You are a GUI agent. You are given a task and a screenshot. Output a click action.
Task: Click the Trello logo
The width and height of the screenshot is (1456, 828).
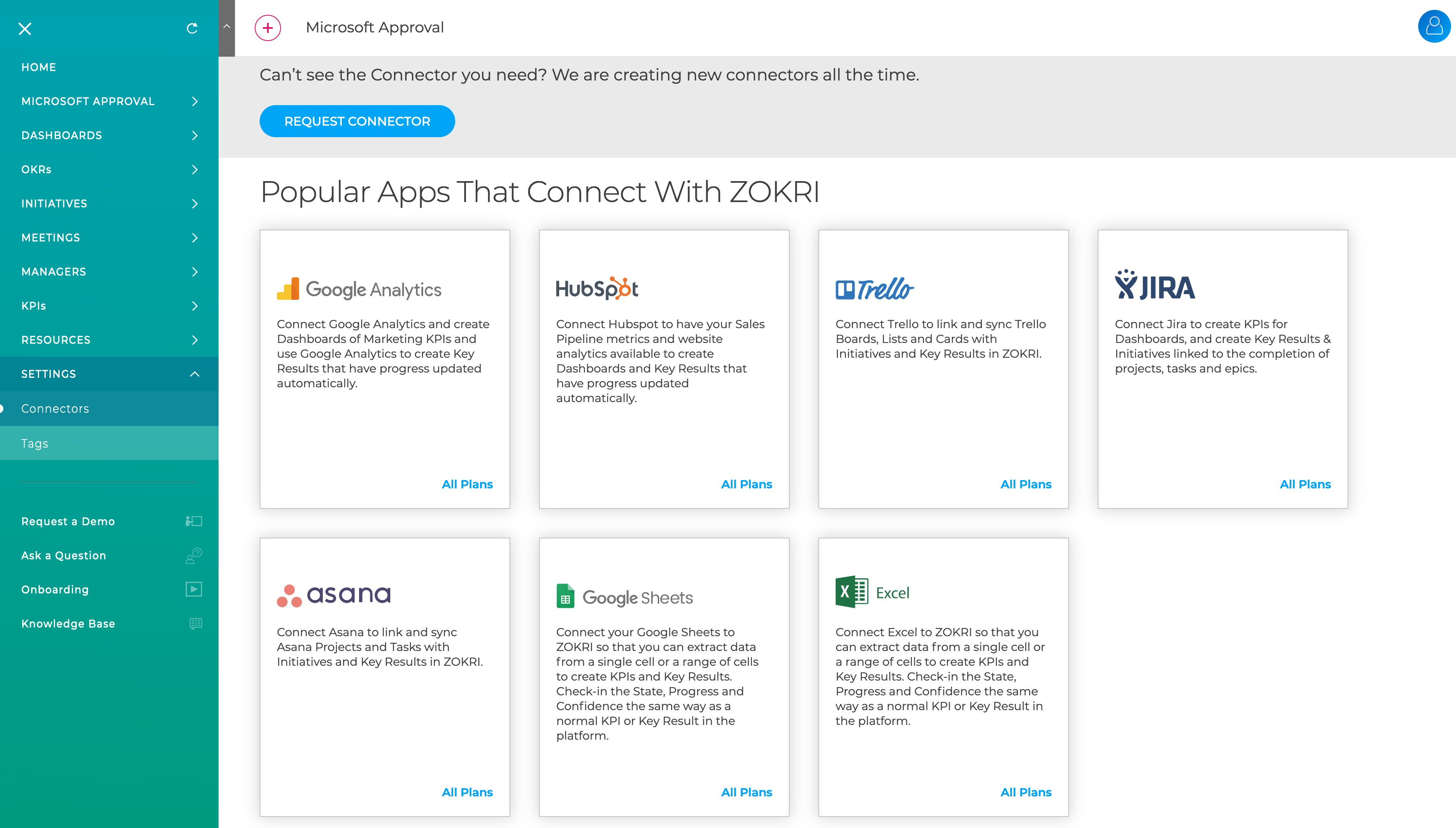pyautogui.click(x=875, y=289)
